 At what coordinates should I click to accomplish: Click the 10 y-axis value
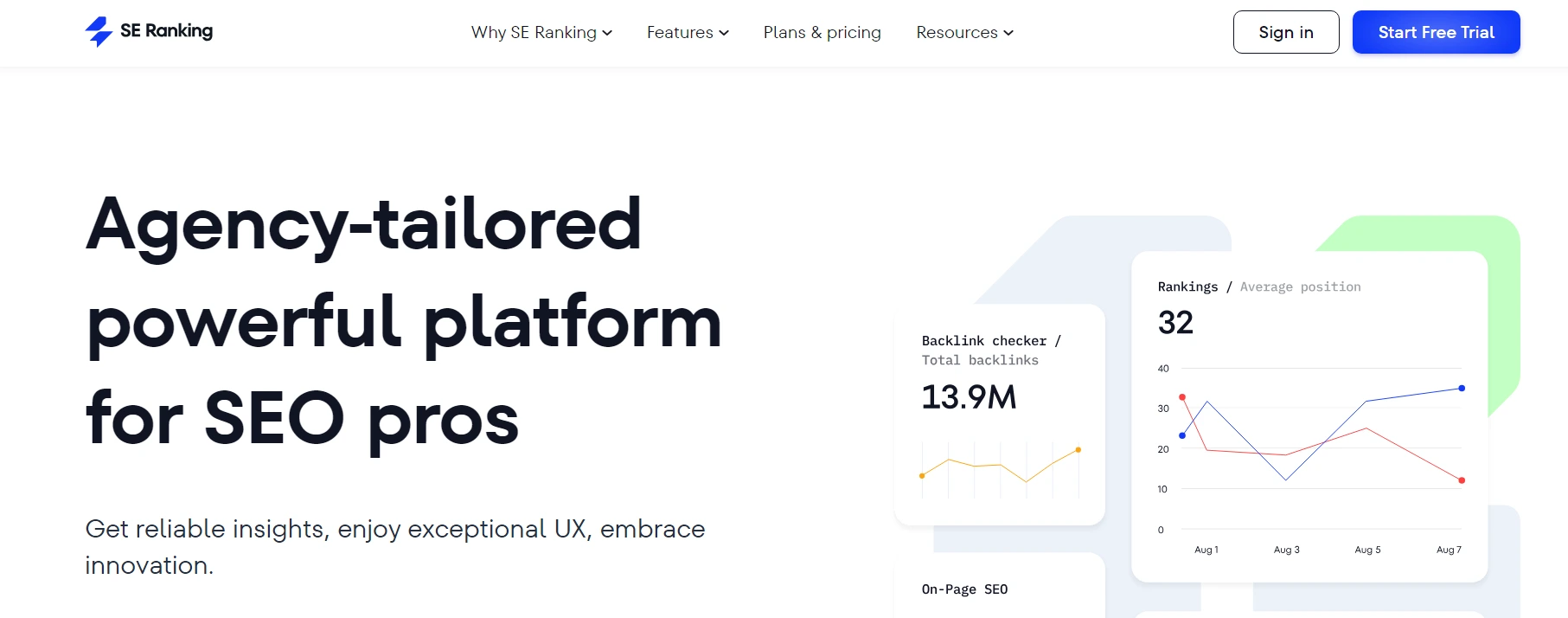pos(1162,489)
